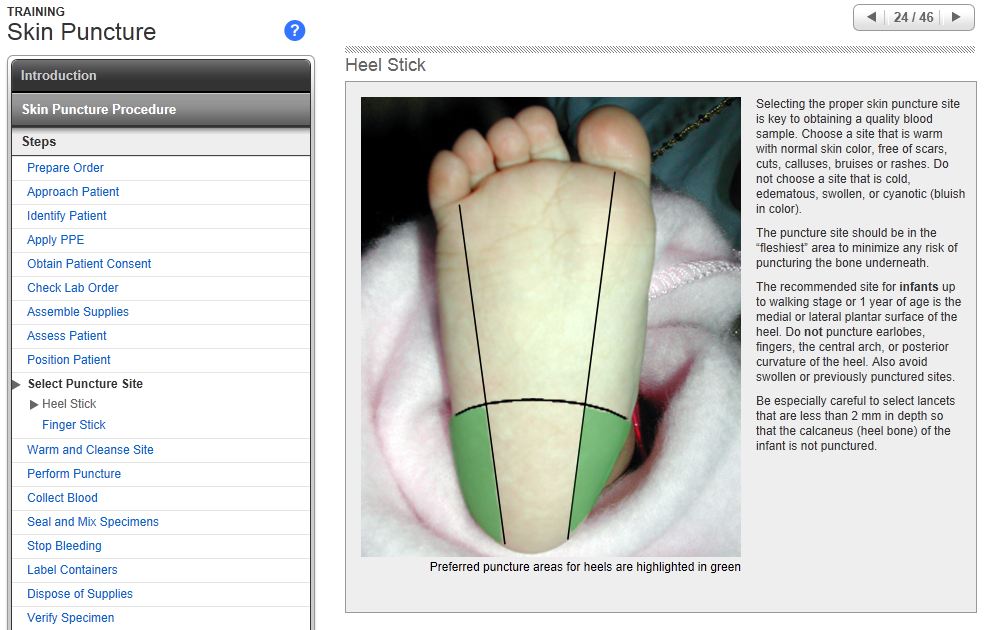Select the Steps header
The image size is (1004, 630).
pos(161,142)
